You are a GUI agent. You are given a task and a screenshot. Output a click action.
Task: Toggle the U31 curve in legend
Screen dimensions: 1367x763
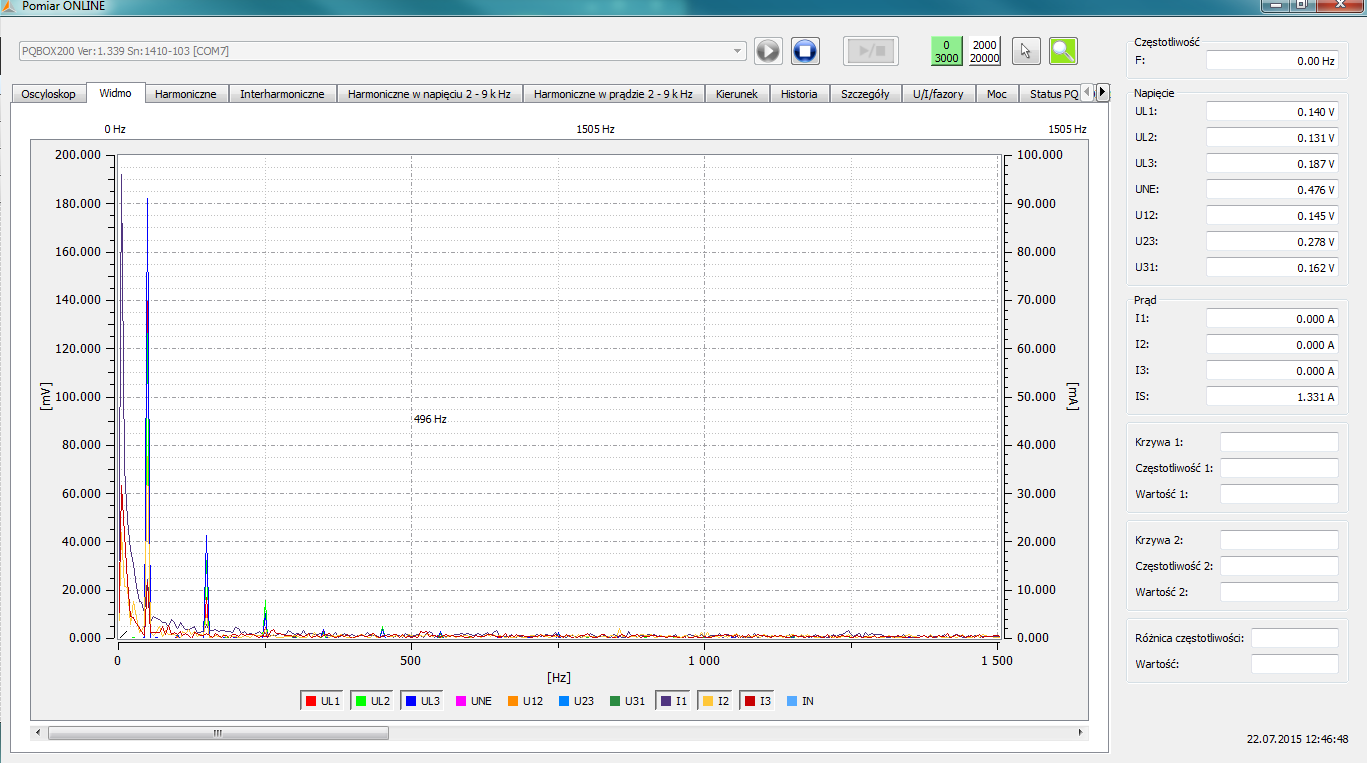tap(628, 701)
